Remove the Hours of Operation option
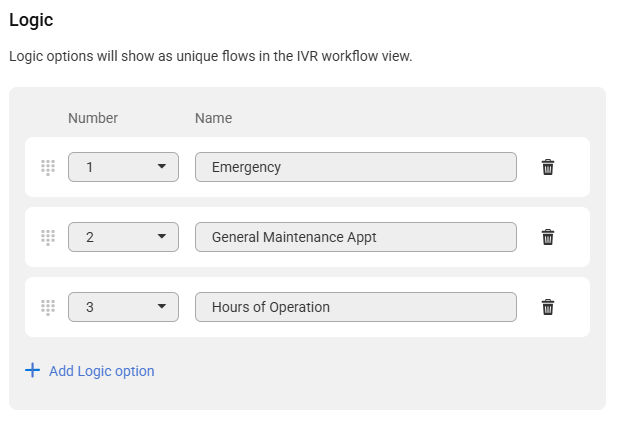The image size is (626, 424). click(548, 307)
